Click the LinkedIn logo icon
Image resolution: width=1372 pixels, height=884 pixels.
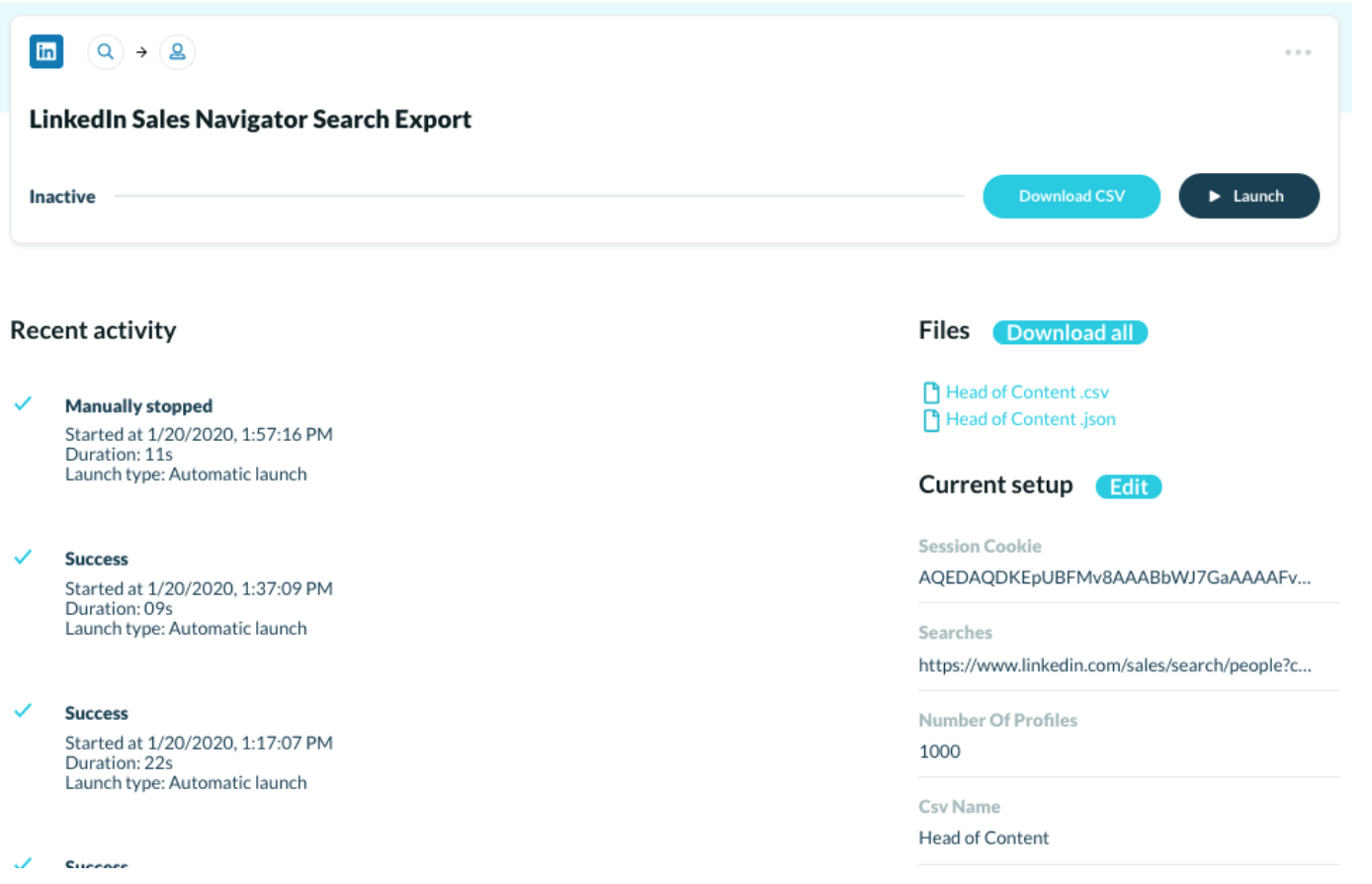click(x=46, y=51)
